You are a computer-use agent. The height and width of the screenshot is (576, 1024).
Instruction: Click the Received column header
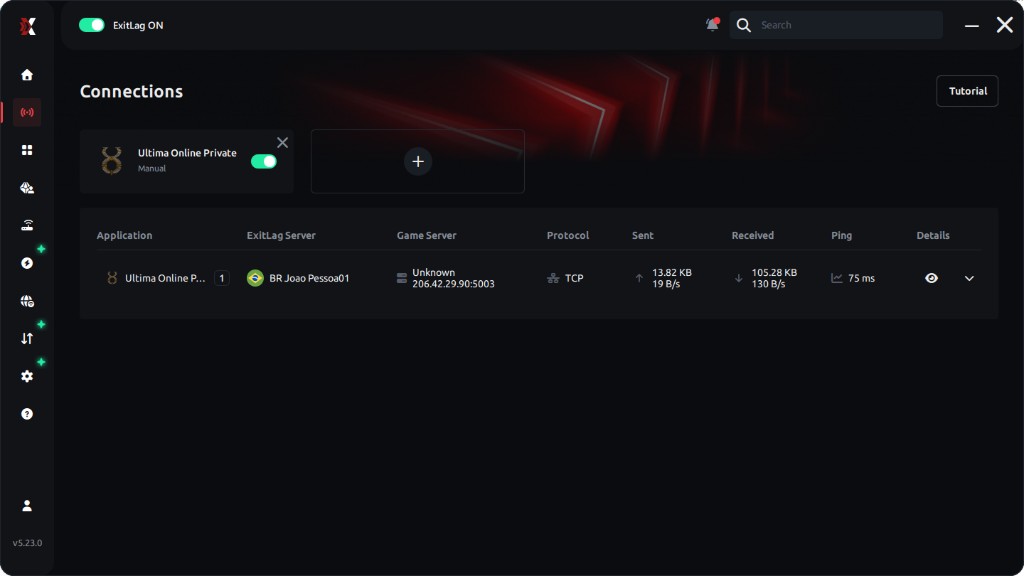click(752, 235)
